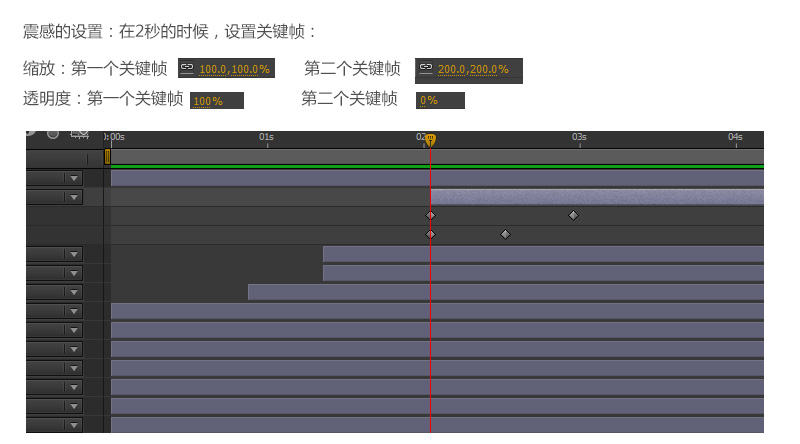Screen dimensions: 800x444
Task: Click the orange work-area start handle
Action: (107, 157)
